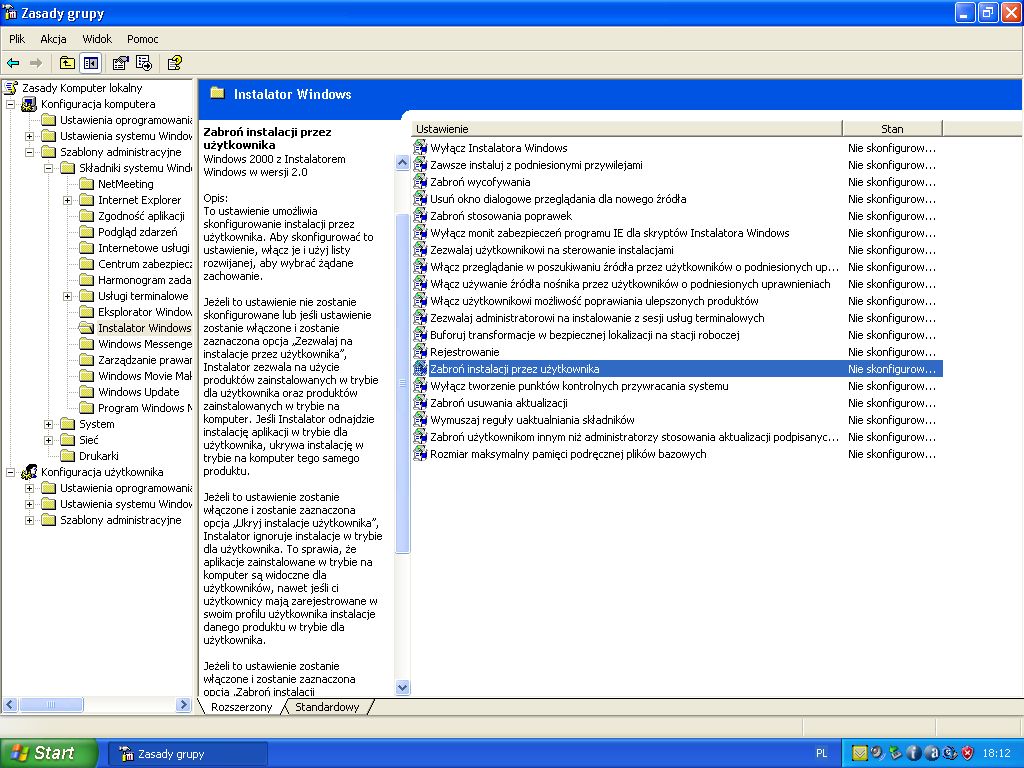
Task: Select Zawsze instaluj z podniesionymi przywilejami
Action: [x=536, y=165]
